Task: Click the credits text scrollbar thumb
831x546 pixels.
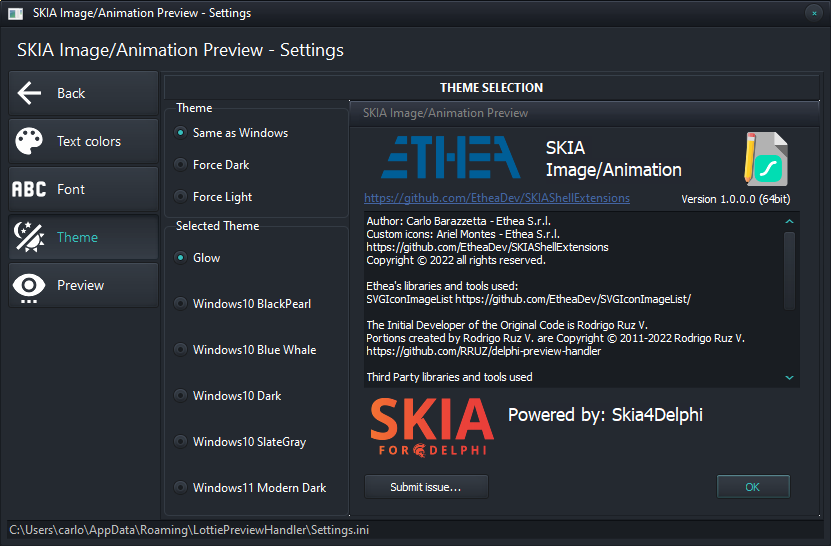Action: (789, 270)
